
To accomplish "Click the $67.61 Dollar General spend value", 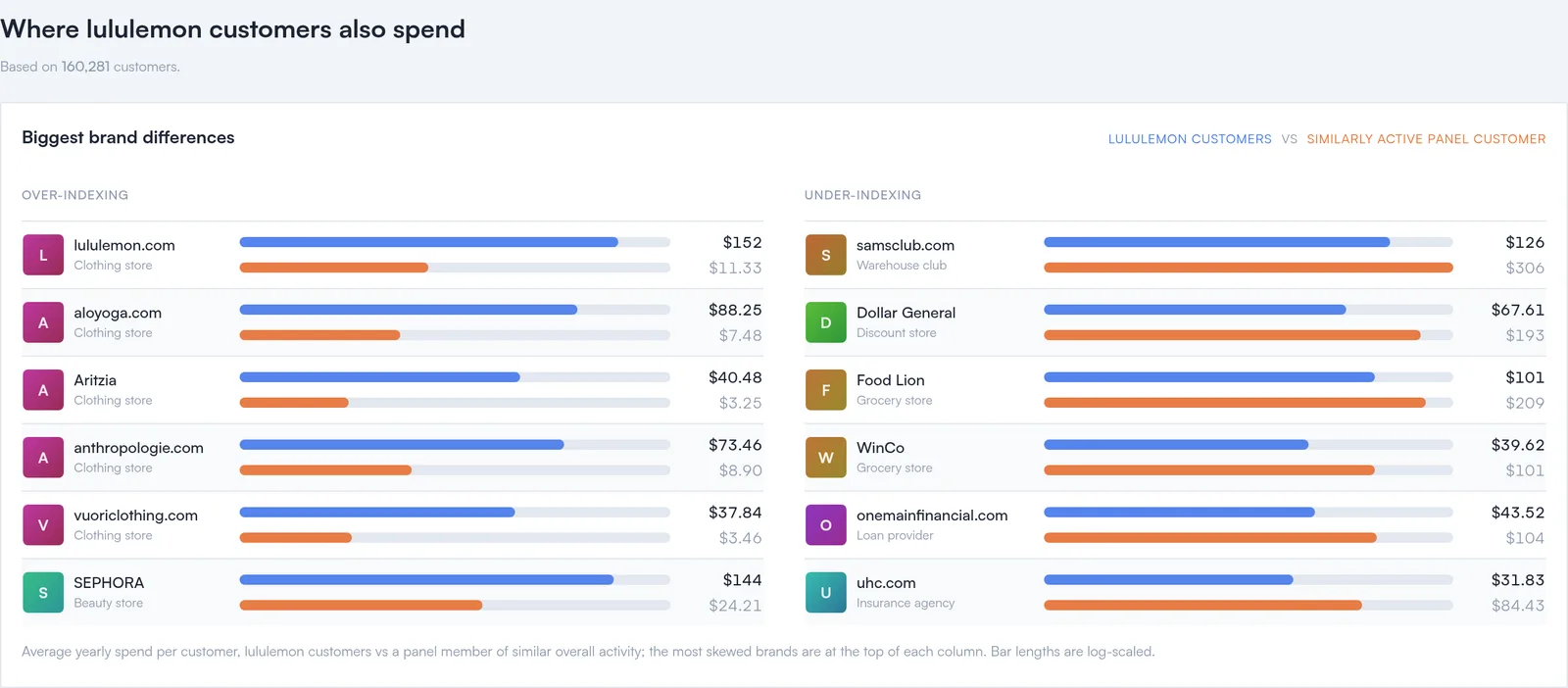I will click(1518, 310).
